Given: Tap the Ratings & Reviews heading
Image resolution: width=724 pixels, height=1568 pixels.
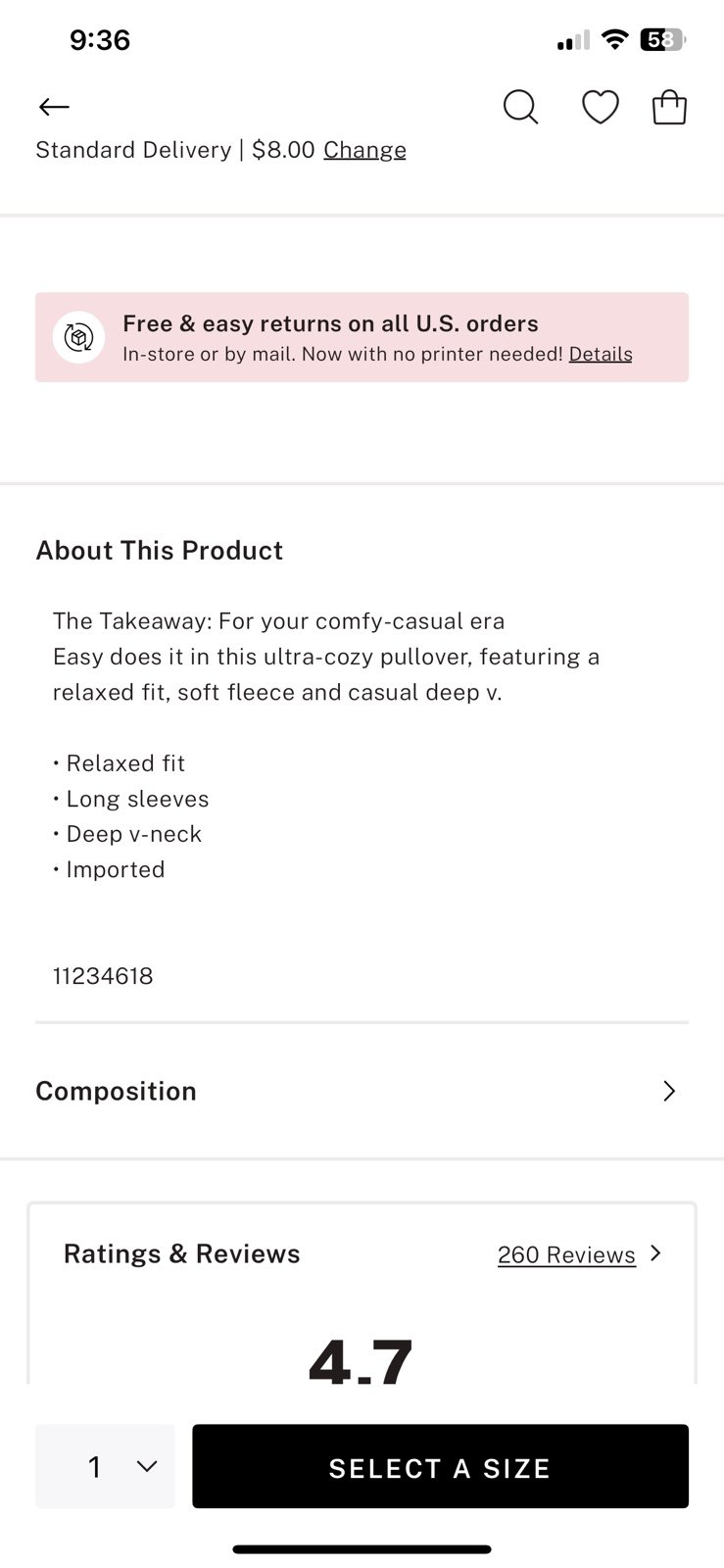Looking at the screenshot, I should 181,1253.
